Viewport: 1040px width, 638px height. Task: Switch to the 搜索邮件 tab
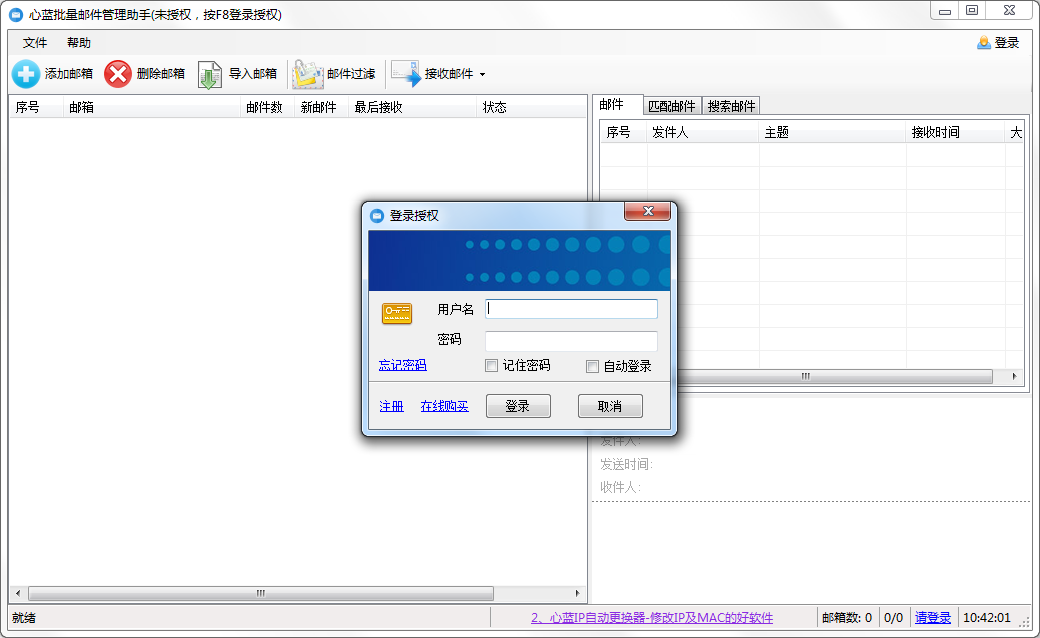[x=731, y=106]
